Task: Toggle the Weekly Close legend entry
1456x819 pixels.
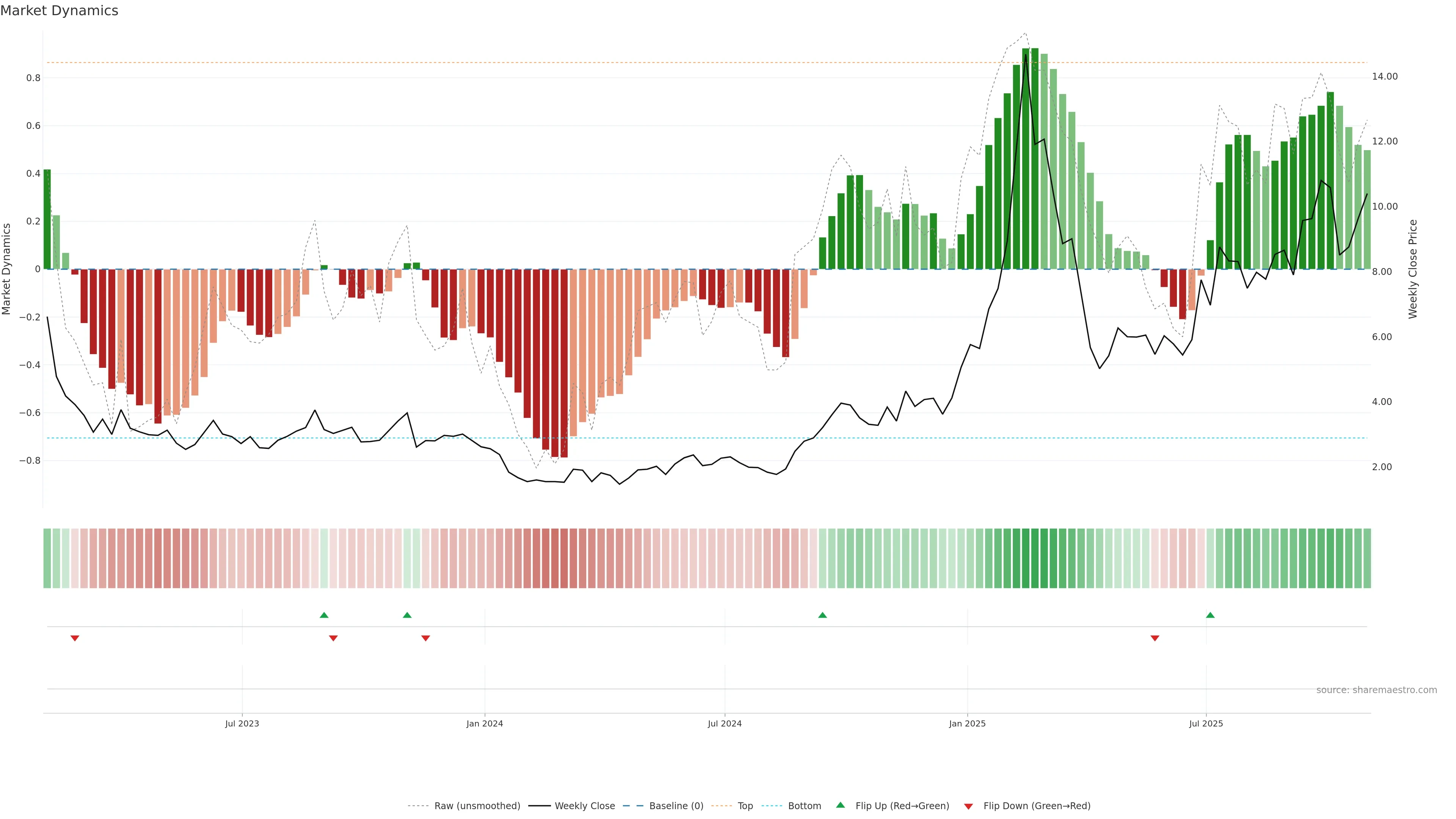Action: click(x=584, y=806)
